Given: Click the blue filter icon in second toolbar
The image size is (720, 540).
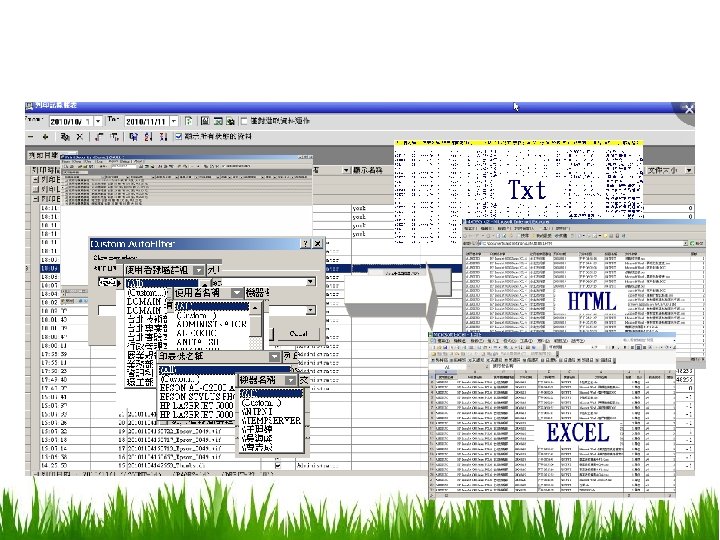Looking at the screenshot, I should click(133, 136).
